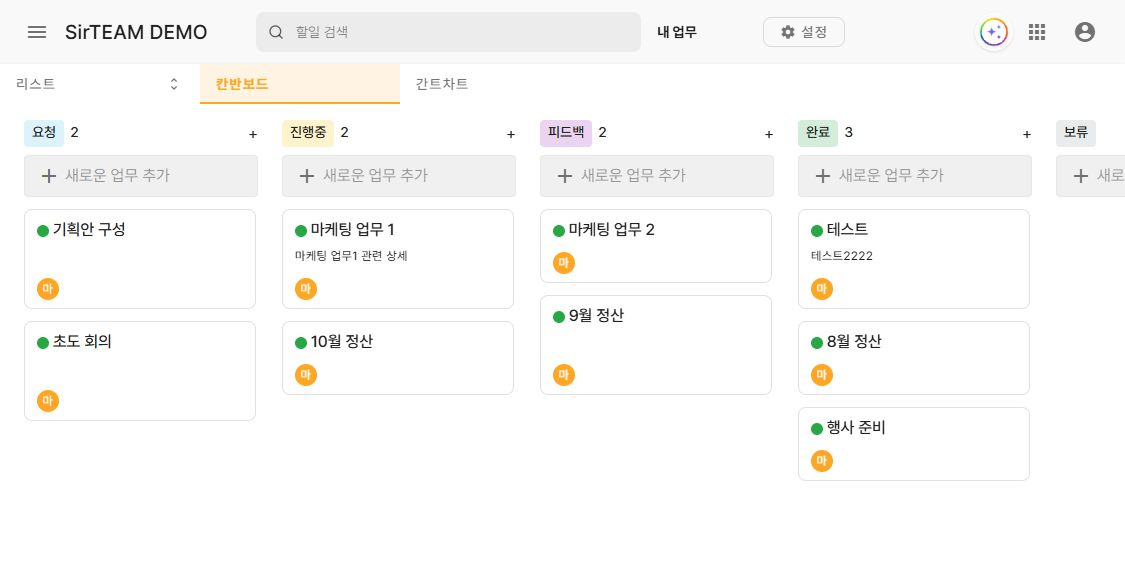This screenshot has width=1125, height=570.
Task: Open the 행사 준비 card title
Action: click(856, 429)
